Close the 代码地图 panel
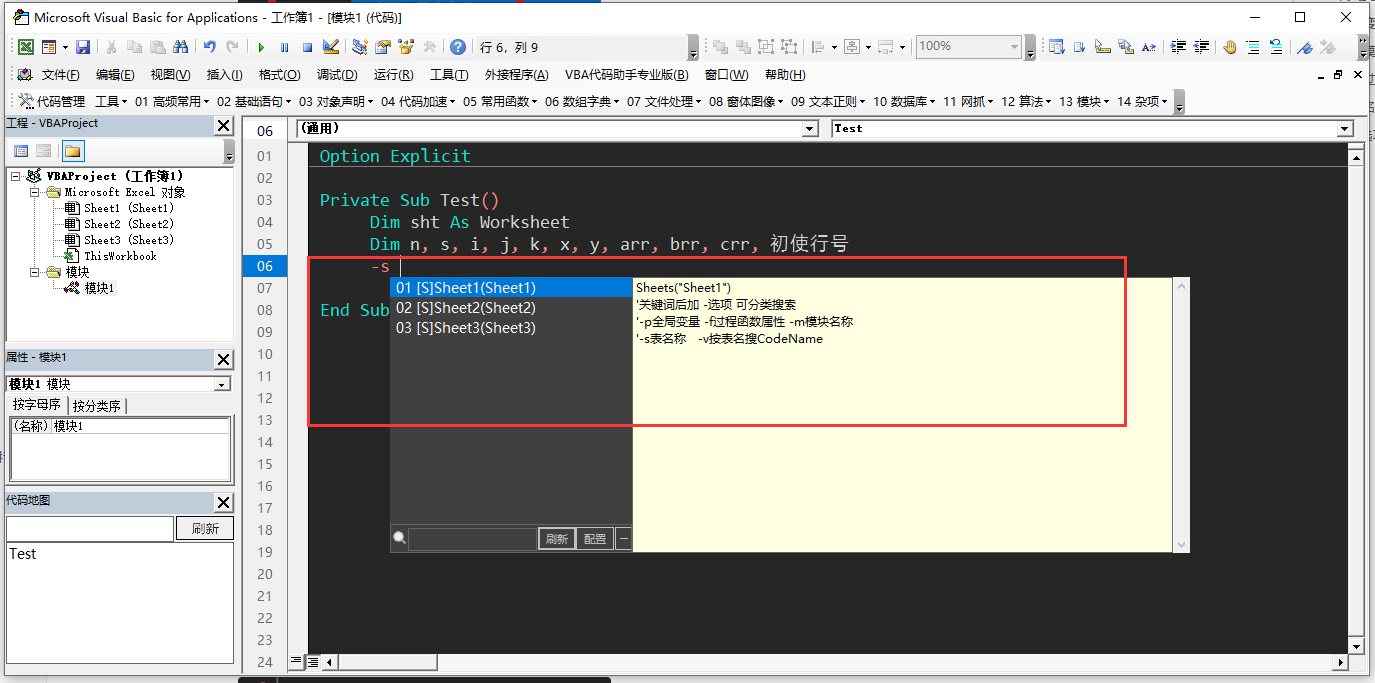1375x683 pixels. pos(224,503)
